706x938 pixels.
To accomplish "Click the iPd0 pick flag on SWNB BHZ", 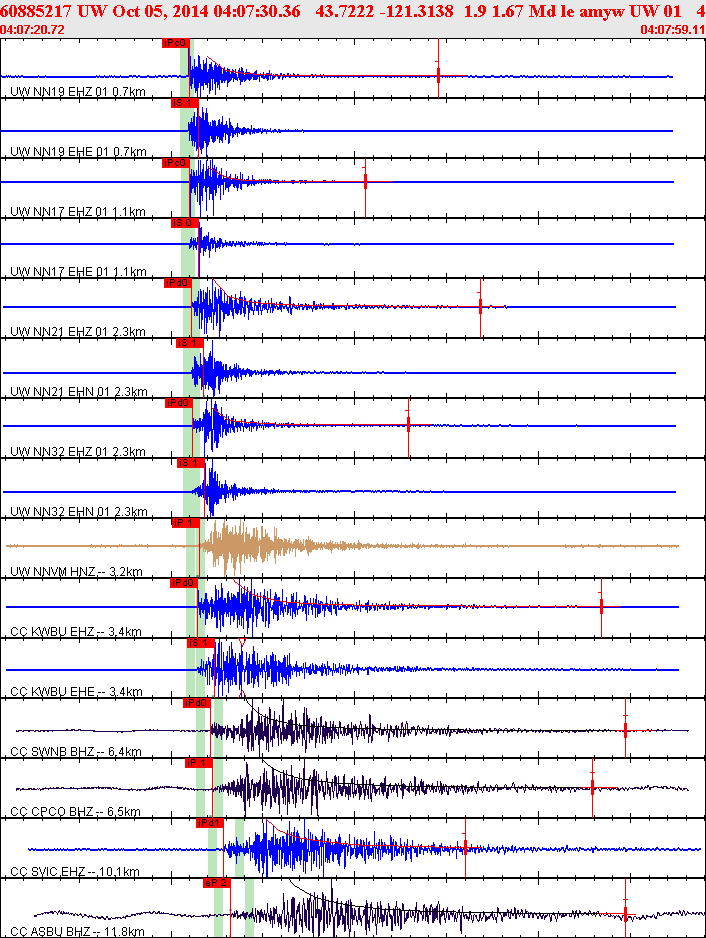I will [x=197, y=702].
